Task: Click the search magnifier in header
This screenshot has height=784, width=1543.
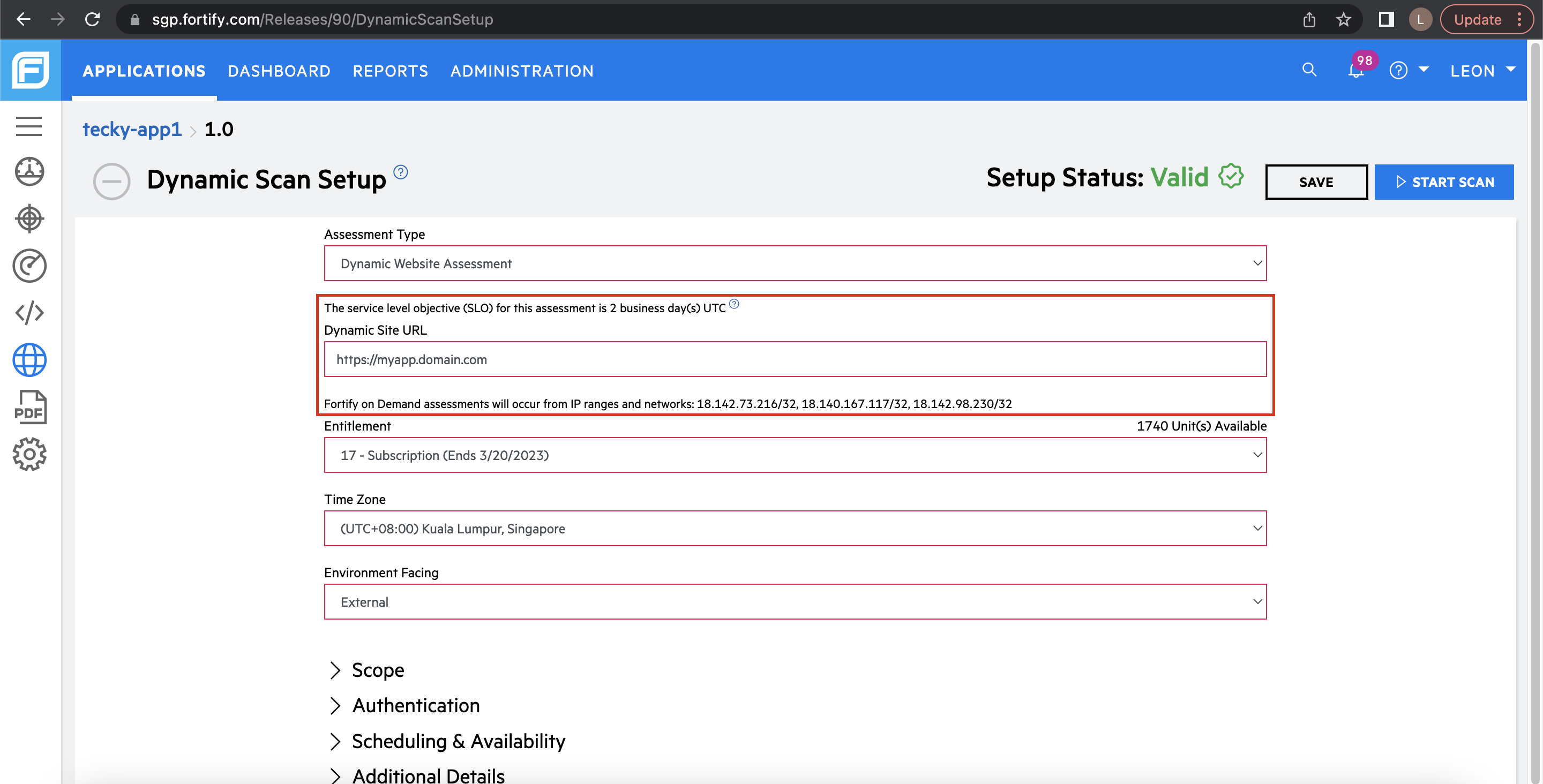Action: pyautogui.click(x=1309, y=70)
